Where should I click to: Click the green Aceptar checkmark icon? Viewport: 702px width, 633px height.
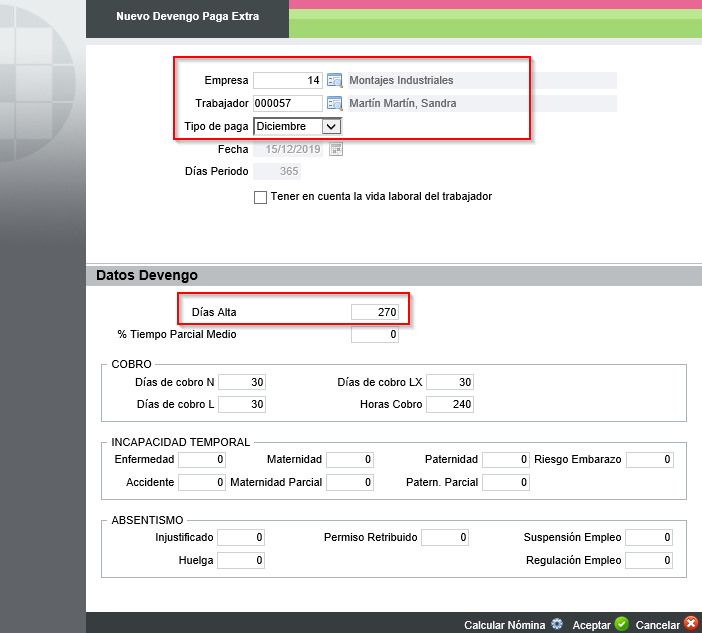pos(621,624)
